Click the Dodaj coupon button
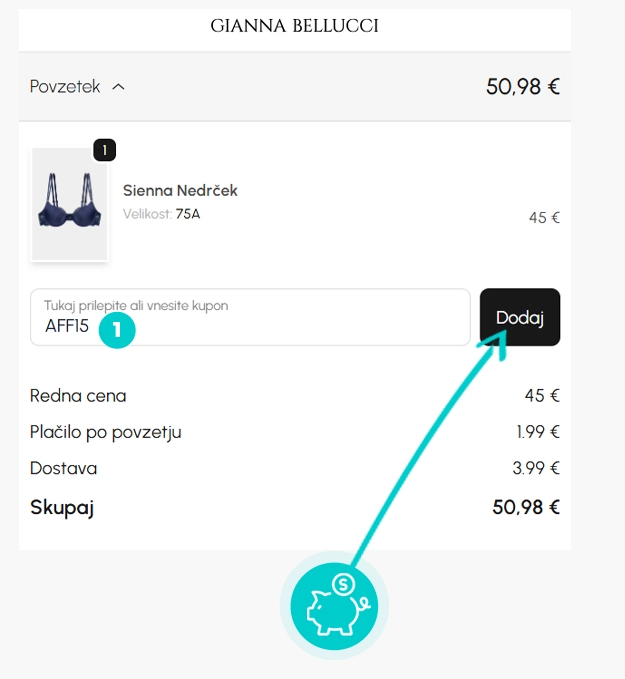 [x=520, y=317]
